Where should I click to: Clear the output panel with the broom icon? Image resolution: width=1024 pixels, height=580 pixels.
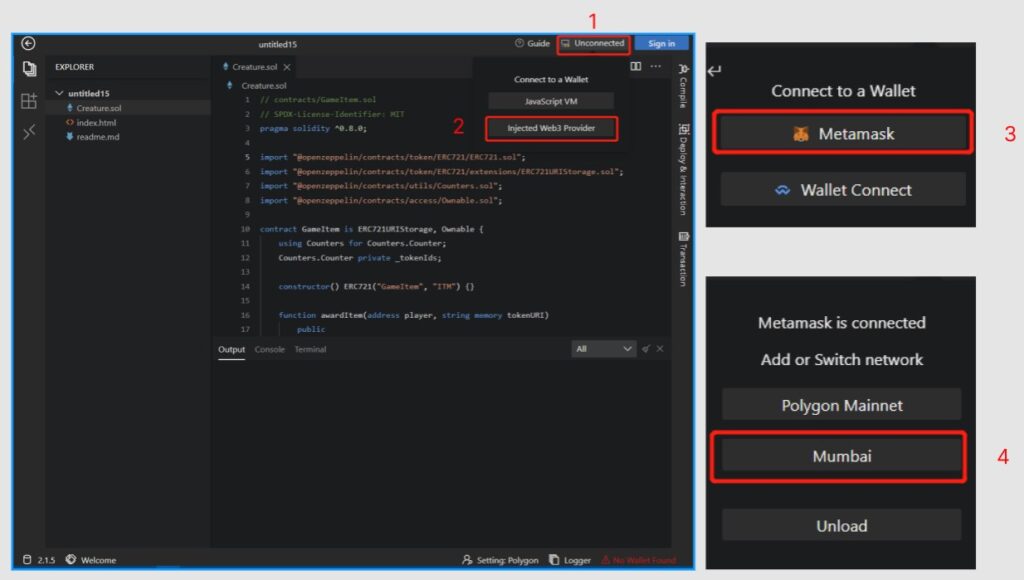[x=647, y=349]
